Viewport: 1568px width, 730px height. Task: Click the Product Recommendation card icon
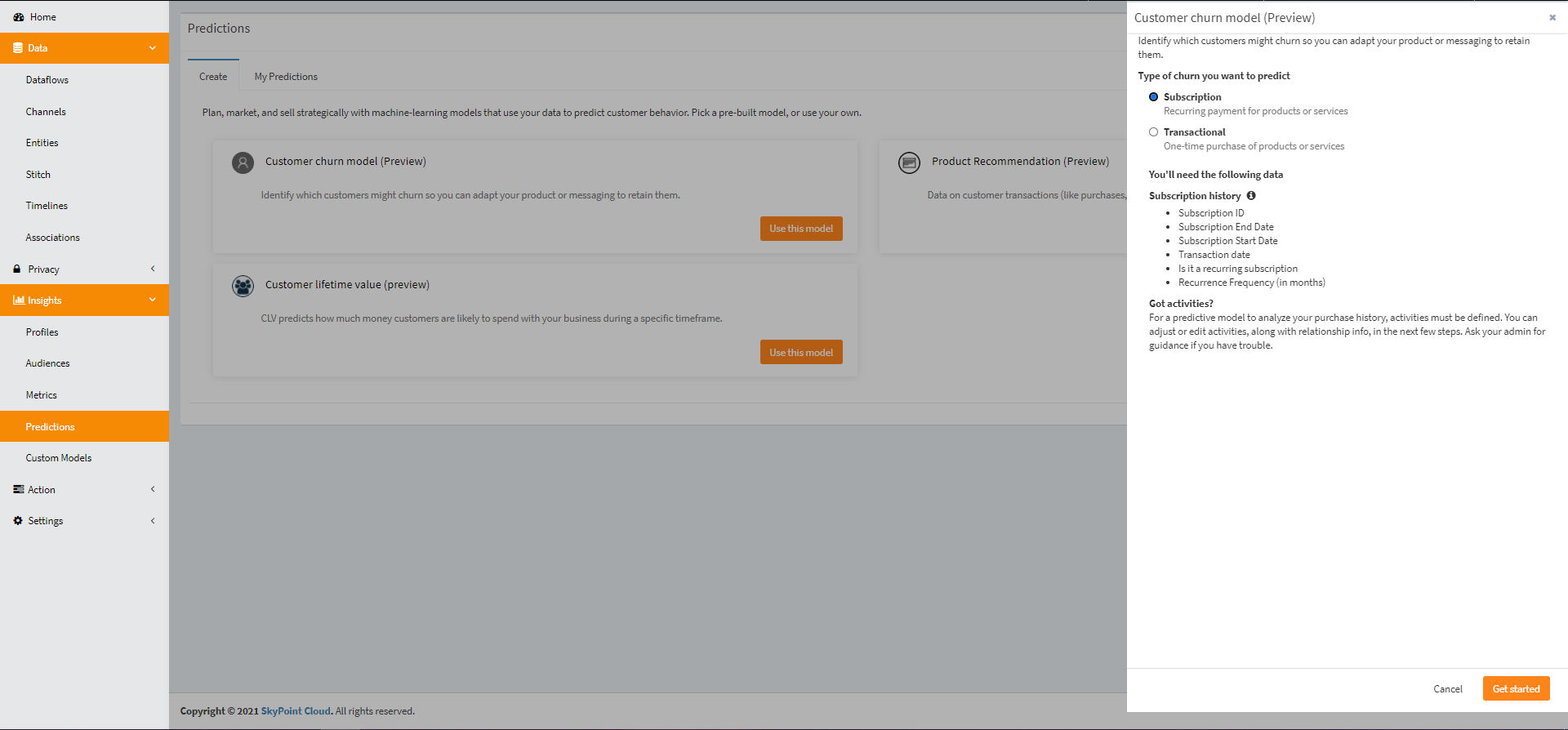pos(909,162)
